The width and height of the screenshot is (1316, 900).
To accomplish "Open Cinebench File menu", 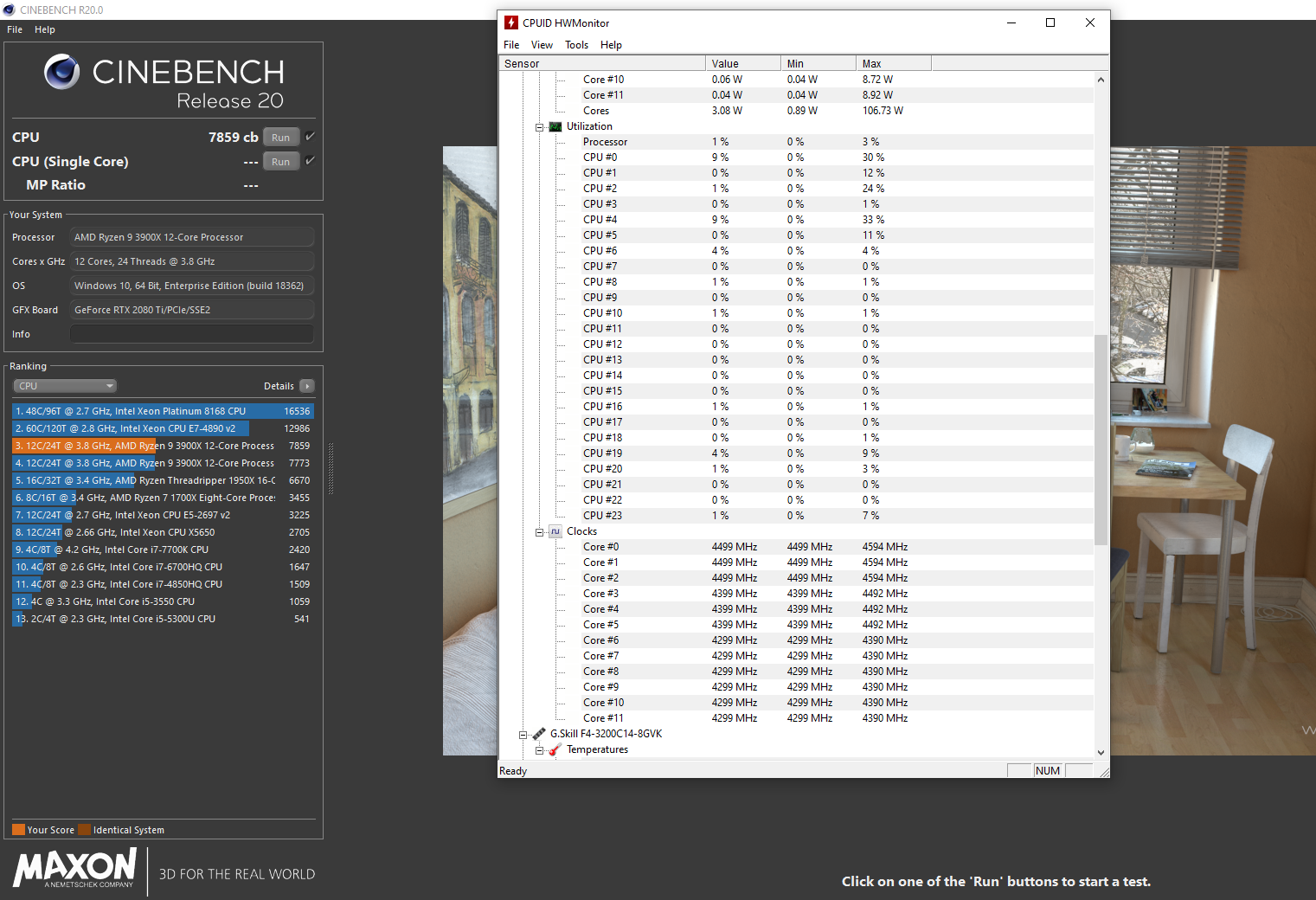I will [x=15, y=29].
